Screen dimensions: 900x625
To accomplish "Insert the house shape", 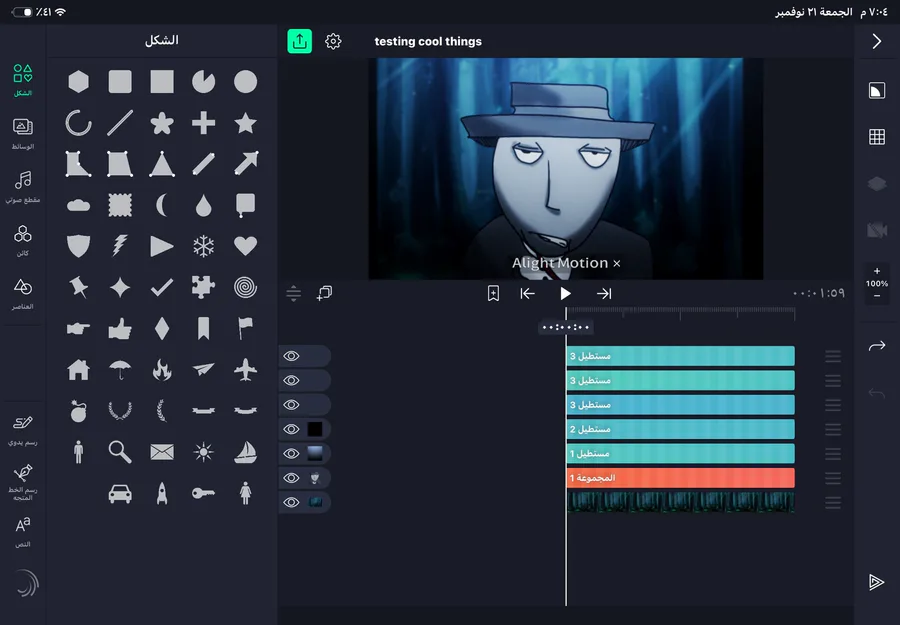I will click(x=79, y=370).
